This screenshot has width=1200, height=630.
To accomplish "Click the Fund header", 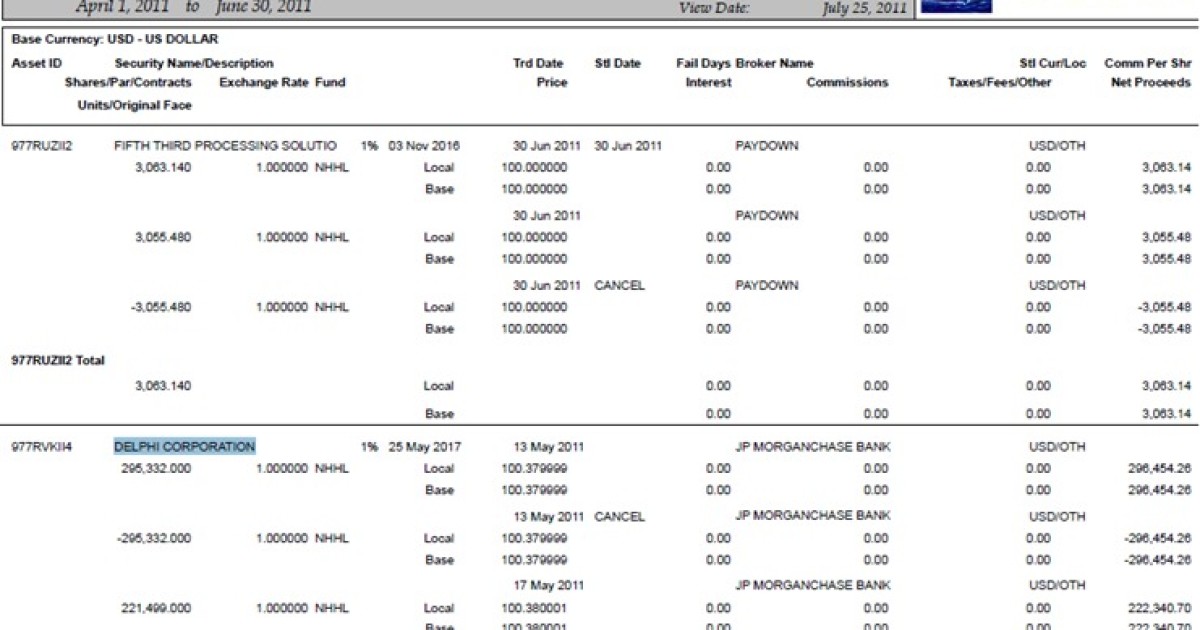I will [x=330, y=82].
